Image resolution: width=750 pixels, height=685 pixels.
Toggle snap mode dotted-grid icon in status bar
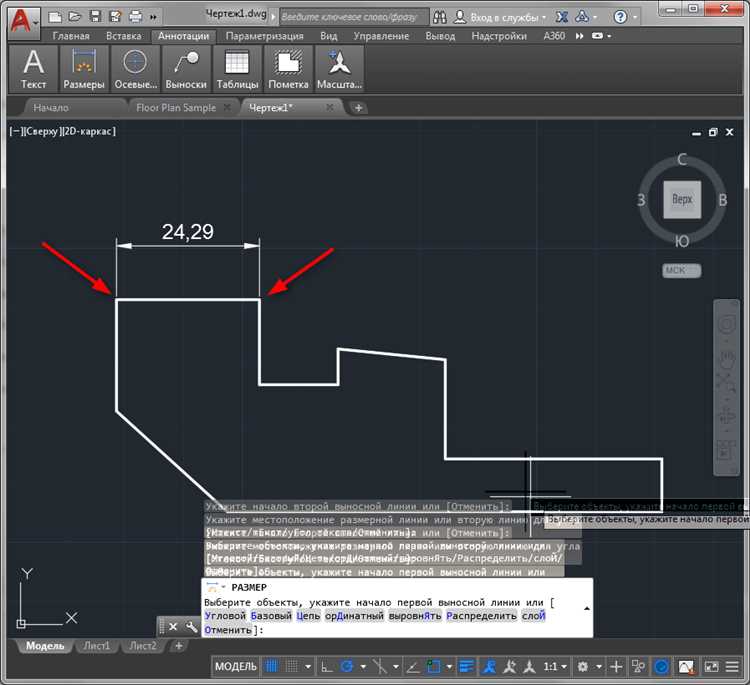click(x=292, y=666)
